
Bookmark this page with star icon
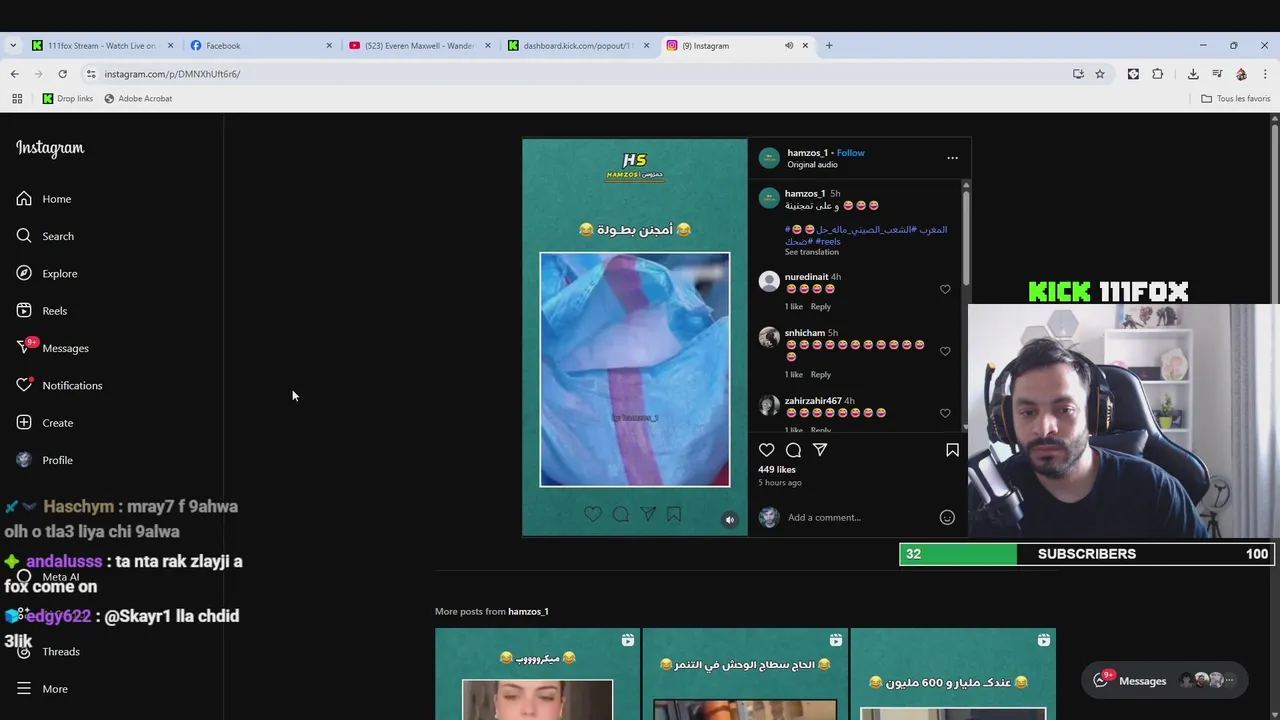(1100, 74)
